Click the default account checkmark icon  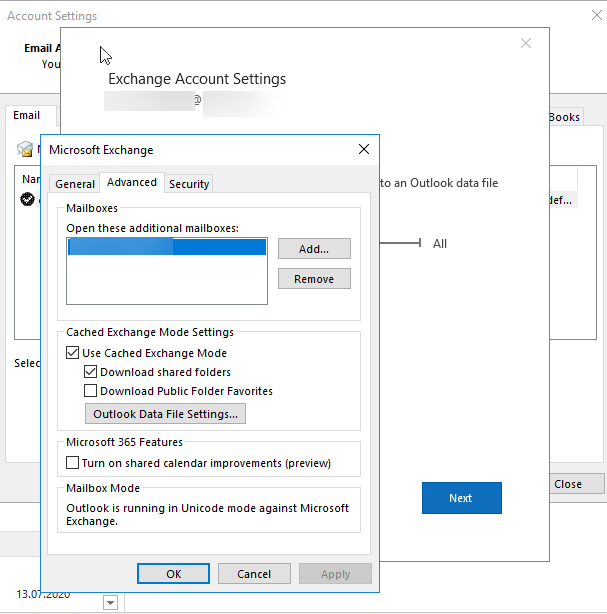27,199
